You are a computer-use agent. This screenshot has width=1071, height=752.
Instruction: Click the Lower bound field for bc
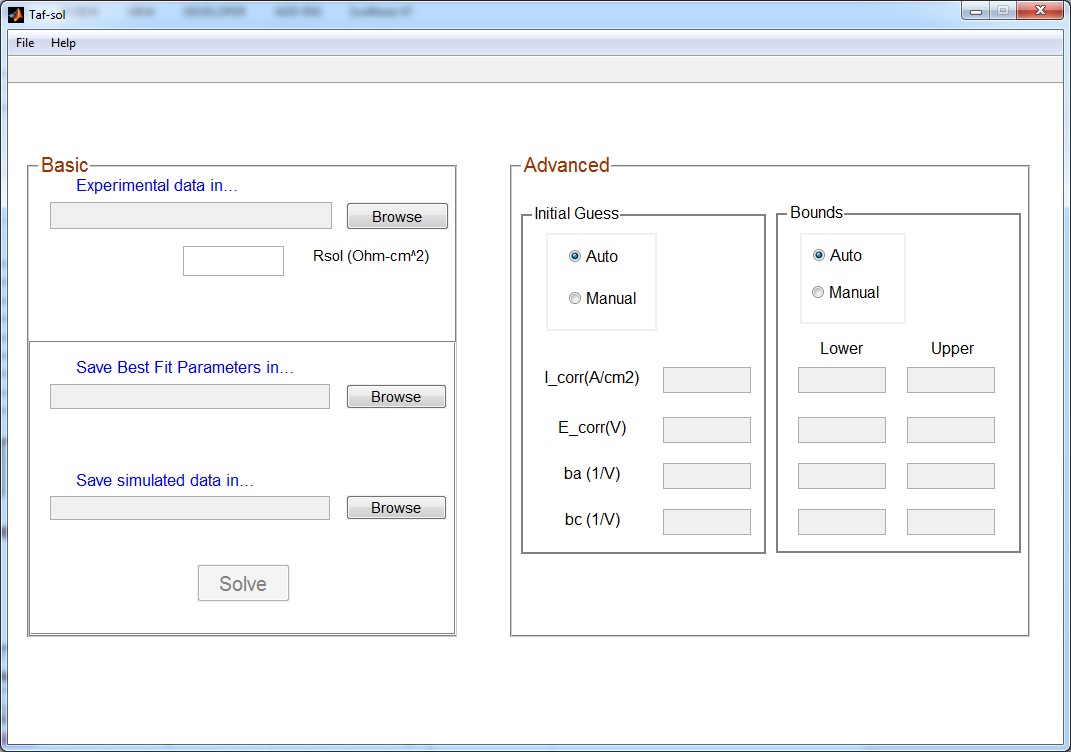pyautogui.click(x=842, y=522)
